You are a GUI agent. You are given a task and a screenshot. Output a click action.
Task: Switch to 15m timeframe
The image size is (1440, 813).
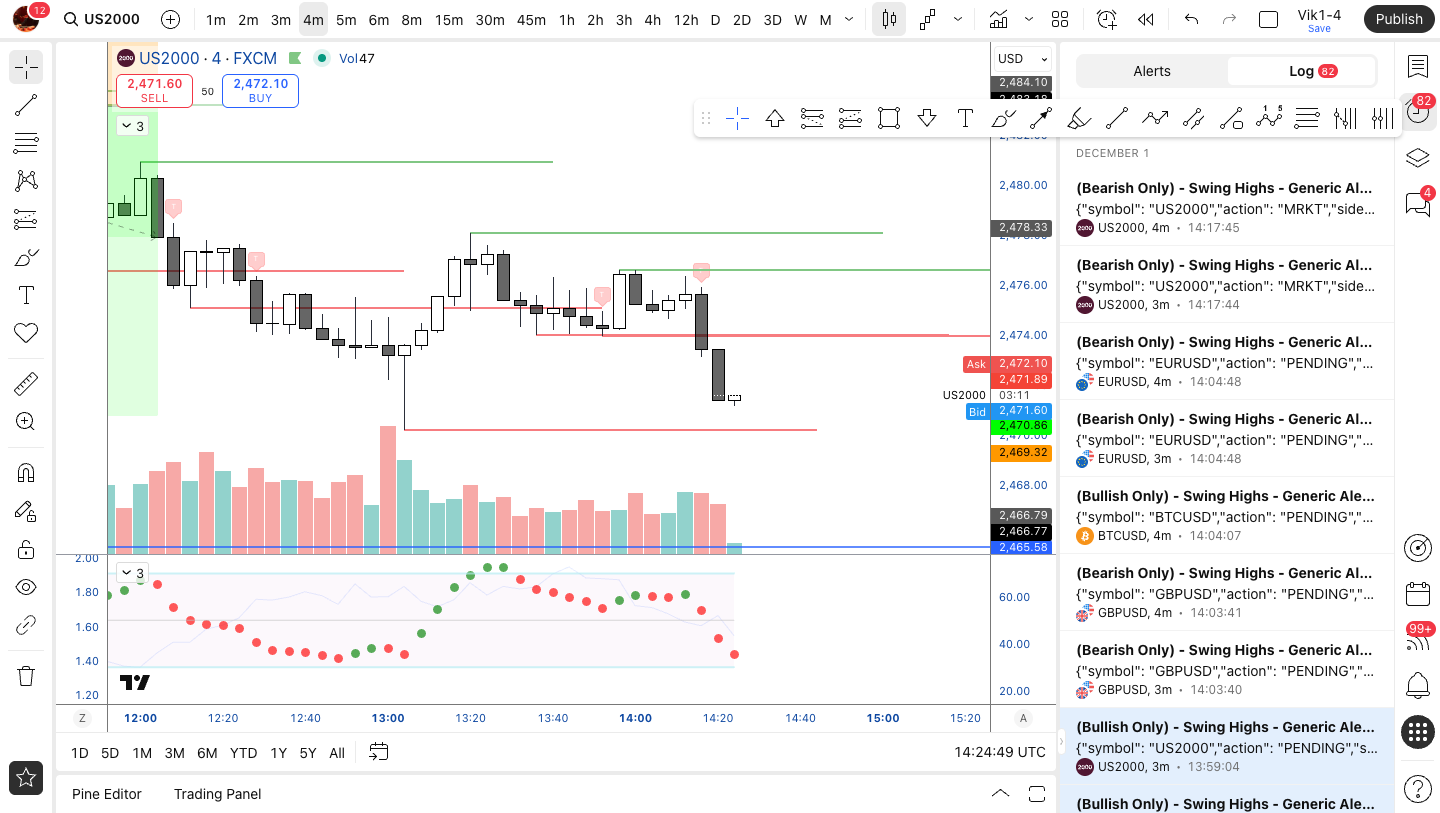pos(449,19)
